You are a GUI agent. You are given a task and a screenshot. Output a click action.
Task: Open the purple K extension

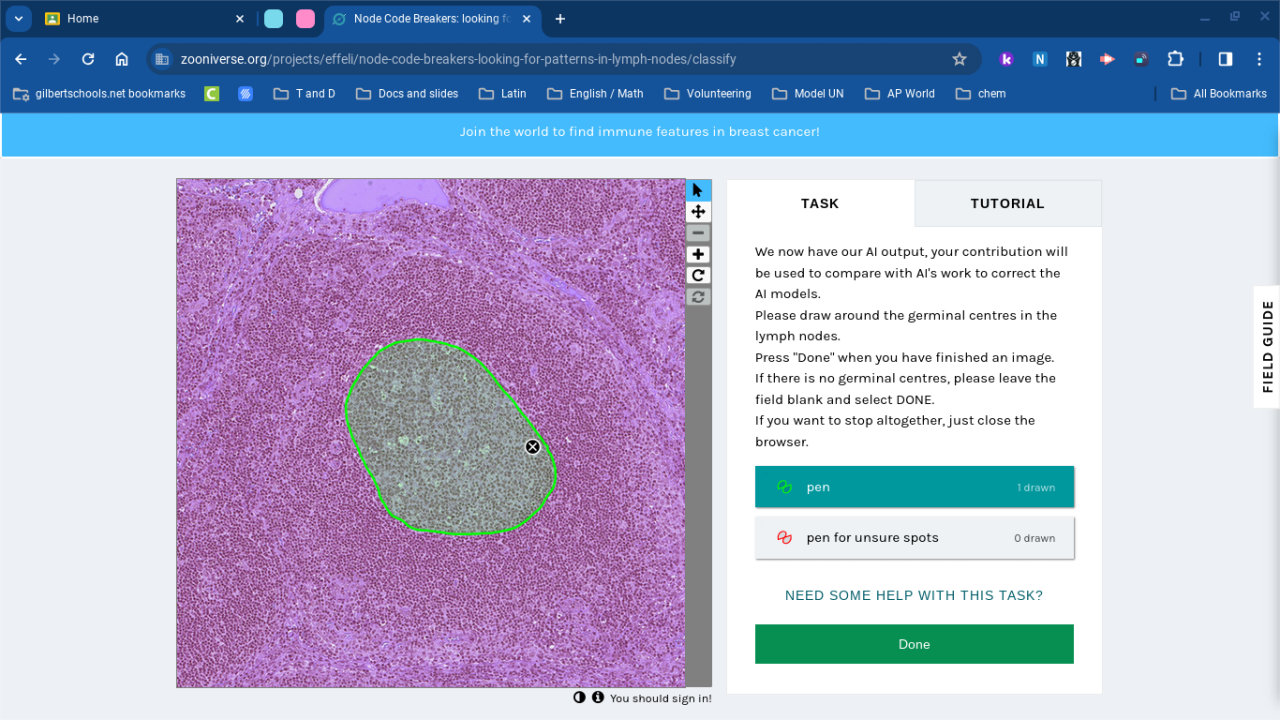click(1007, 59)
